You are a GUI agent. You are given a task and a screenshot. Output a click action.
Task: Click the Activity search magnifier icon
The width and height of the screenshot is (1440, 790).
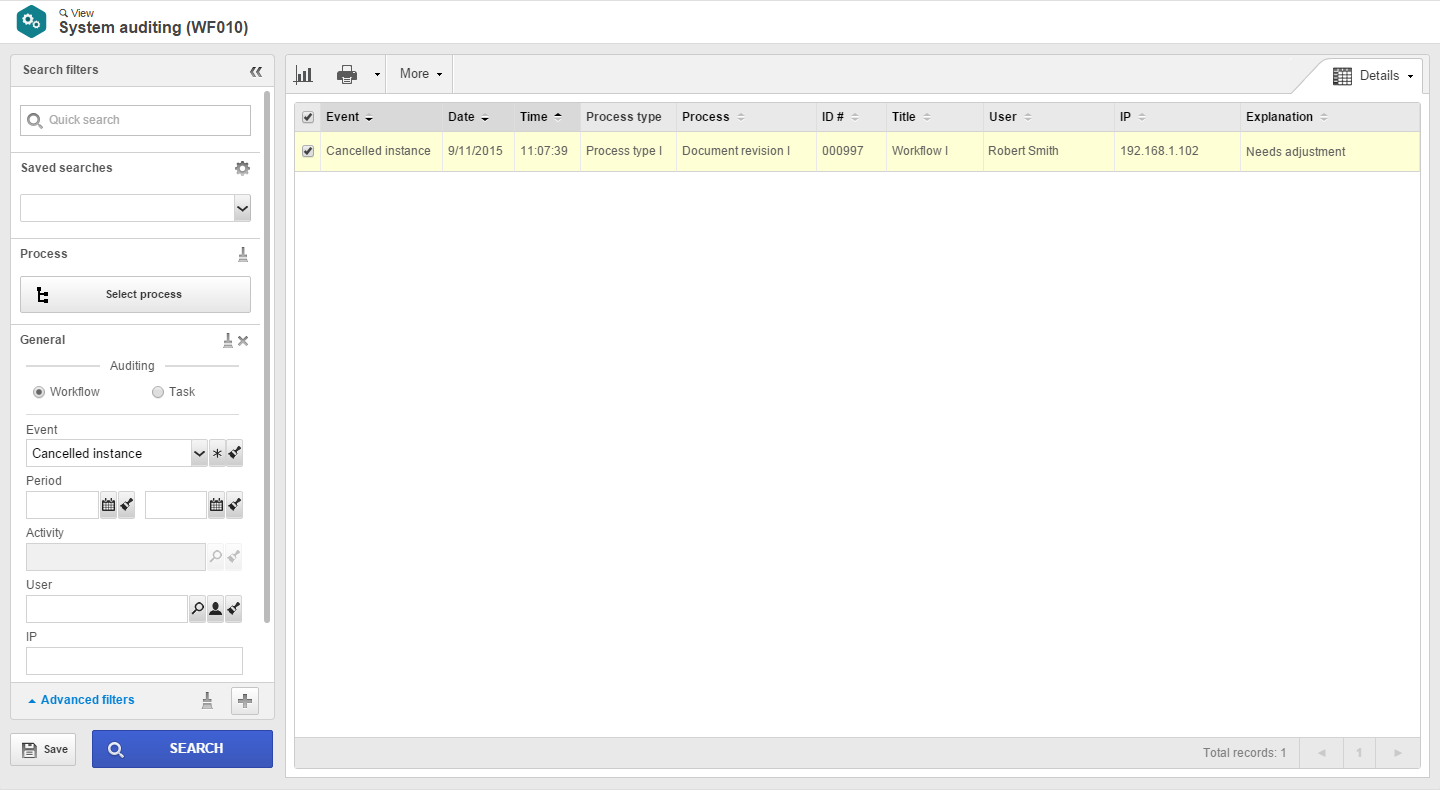[x=215, y=557]
